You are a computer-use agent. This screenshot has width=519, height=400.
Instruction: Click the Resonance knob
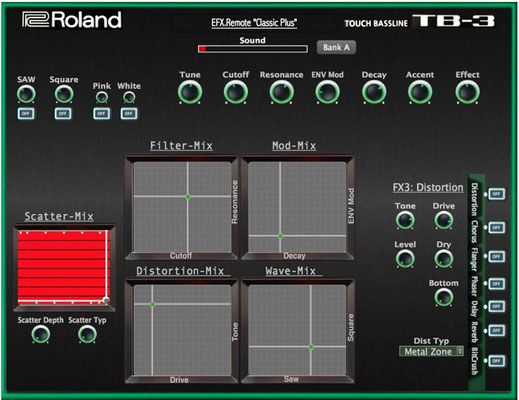282,92
